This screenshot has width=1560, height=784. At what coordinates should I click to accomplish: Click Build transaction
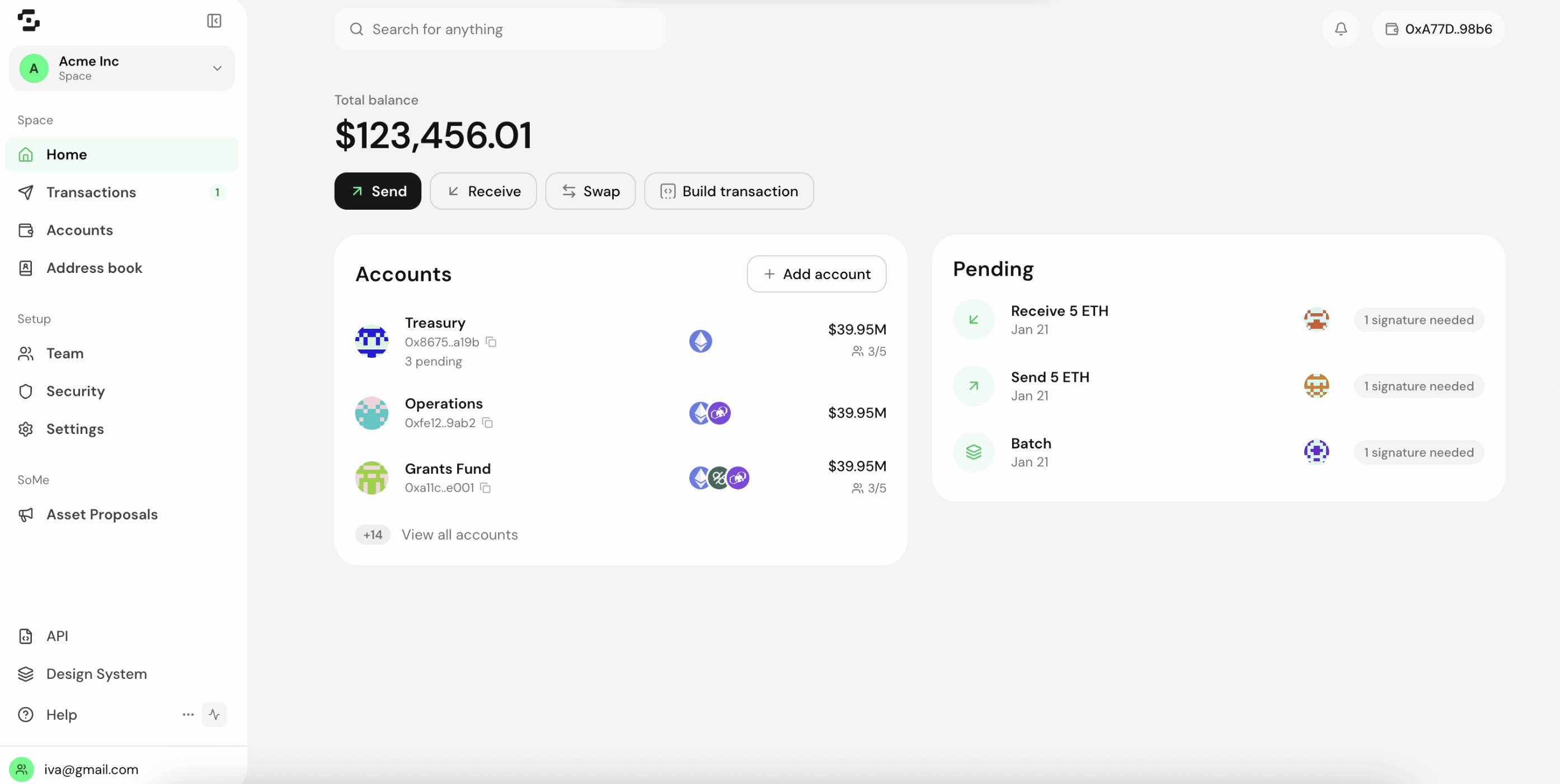coord(729,191)
